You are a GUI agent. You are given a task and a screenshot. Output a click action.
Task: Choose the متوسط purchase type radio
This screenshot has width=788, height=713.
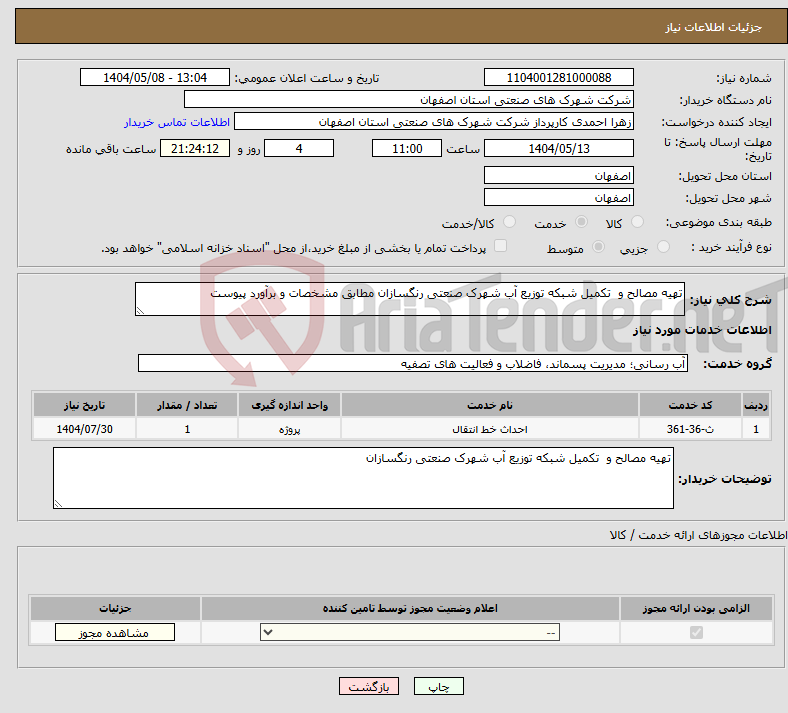pos(598,246)
